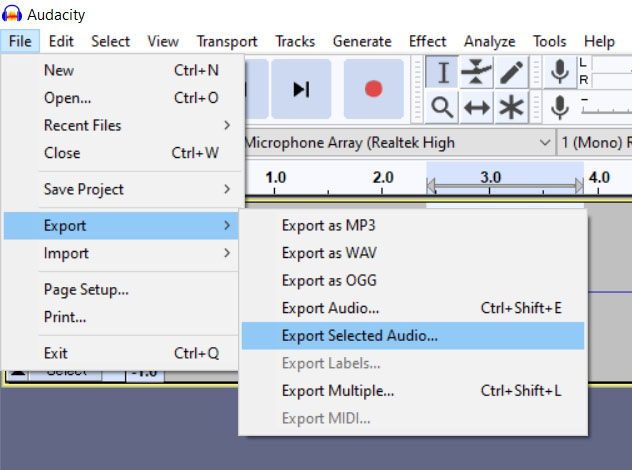Screen dimensions: 632x470
Task: Select Export Selected Audio... entry
Action: click(413, 336)
